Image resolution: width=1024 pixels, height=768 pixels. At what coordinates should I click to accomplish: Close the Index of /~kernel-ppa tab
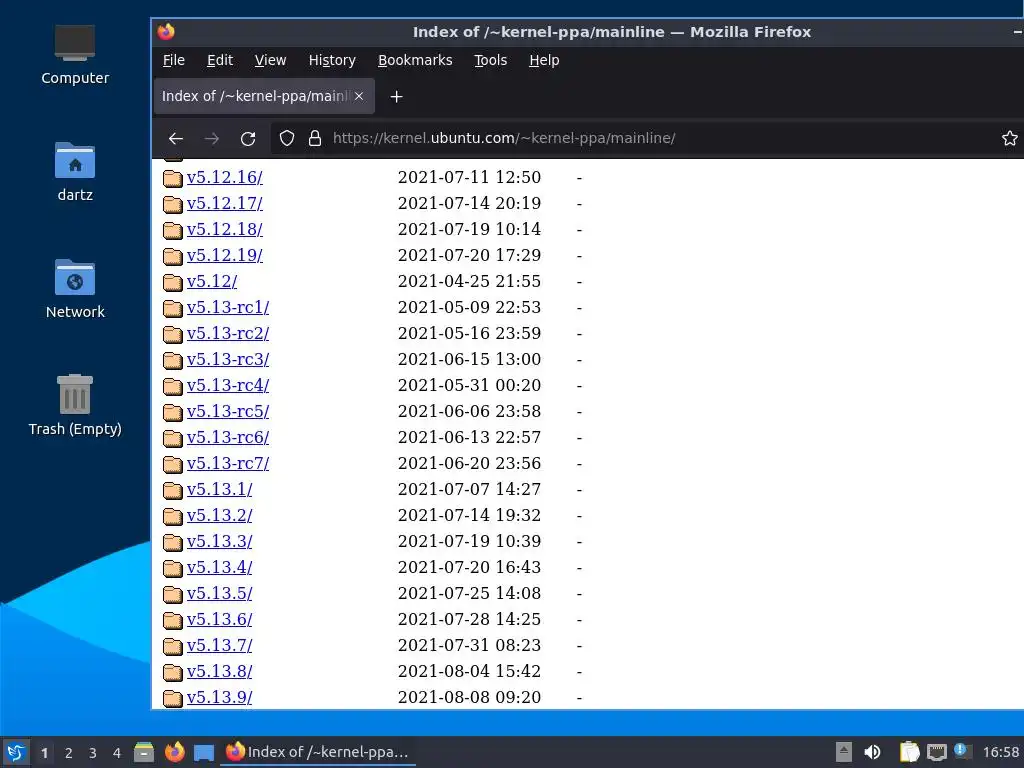point(359,96)
